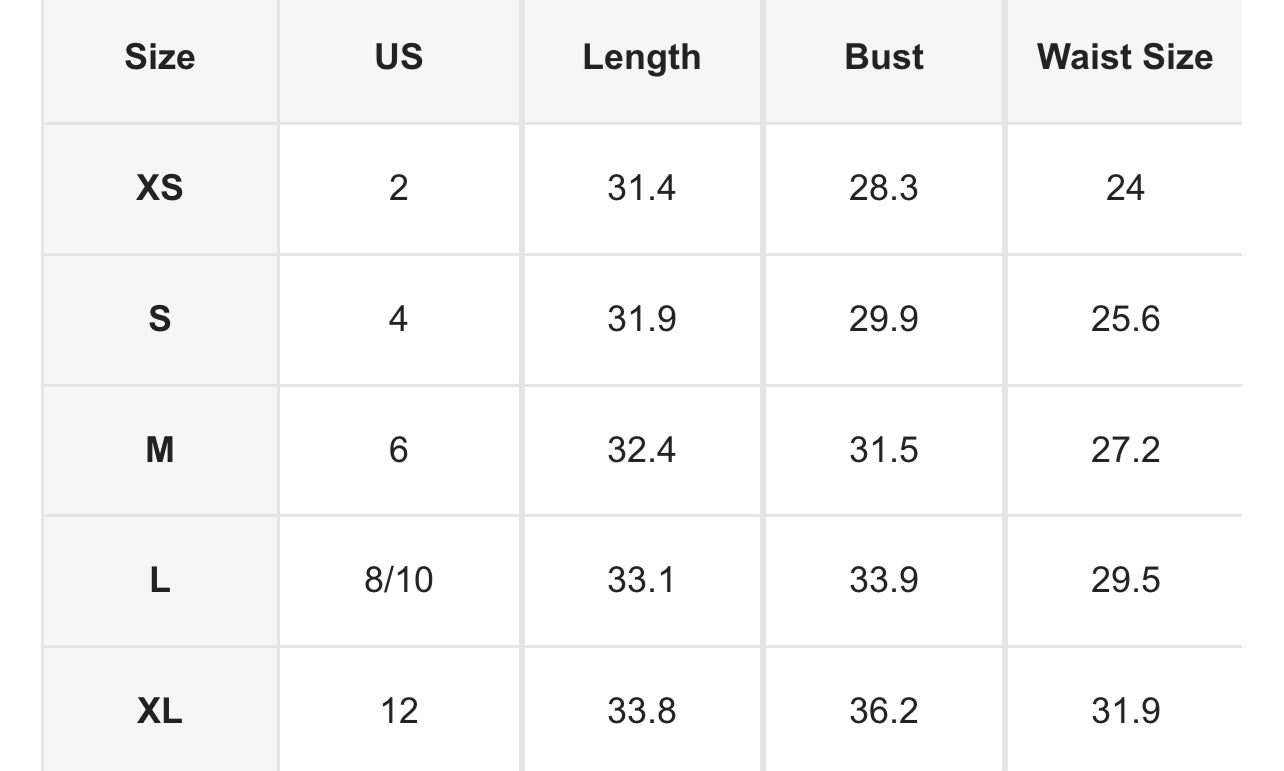Click the L length value 33.1
1284x771 pixels.
click(x=641, y=580)
